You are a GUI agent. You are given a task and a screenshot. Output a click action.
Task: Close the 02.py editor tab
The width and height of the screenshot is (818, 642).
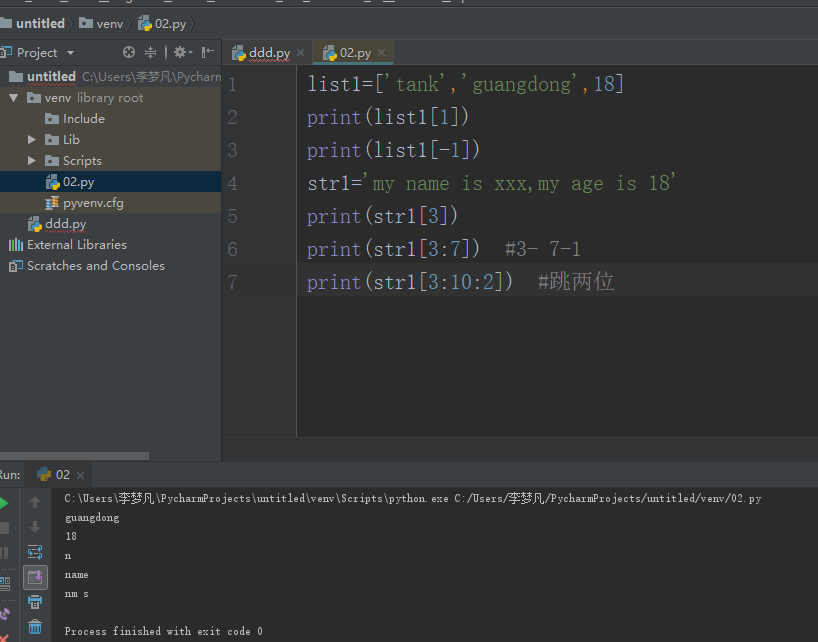pyautogui.click(x=382, y=53)
